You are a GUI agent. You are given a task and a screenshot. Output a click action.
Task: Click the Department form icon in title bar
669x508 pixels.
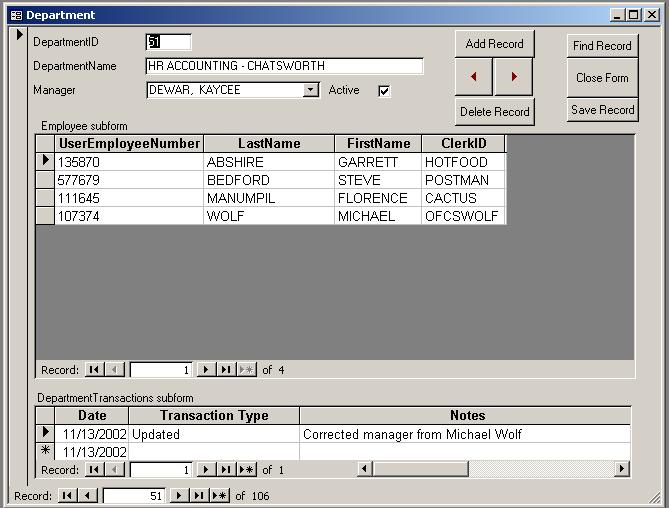pyautogui.click(x=17, y=15)
